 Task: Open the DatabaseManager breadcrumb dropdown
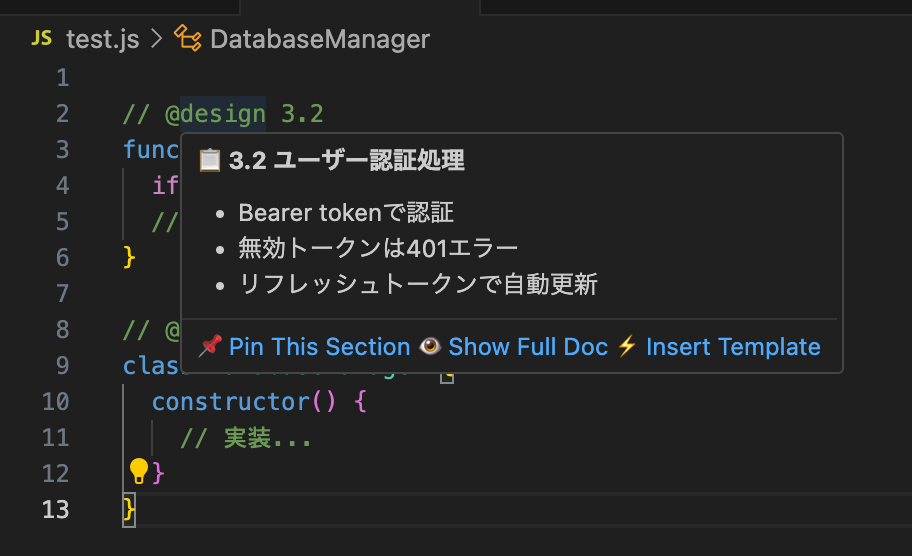pos(320,39)
